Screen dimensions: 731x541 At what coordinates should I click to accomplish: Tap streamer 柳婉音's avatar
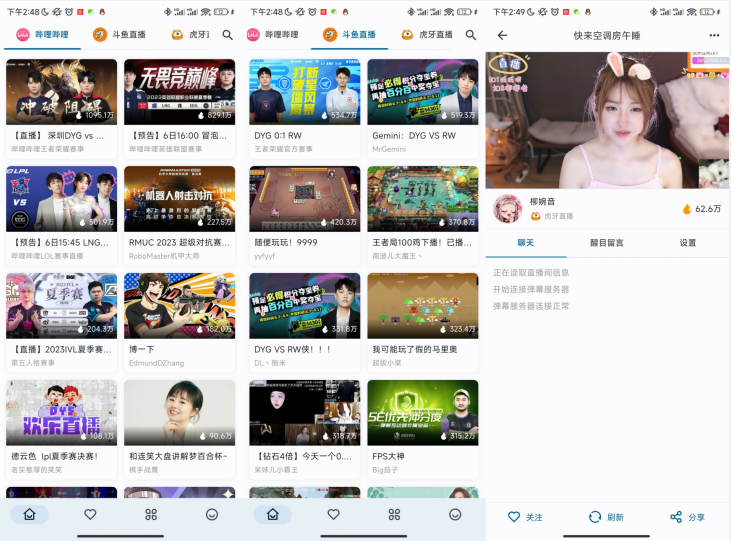[x=508, y=208]
